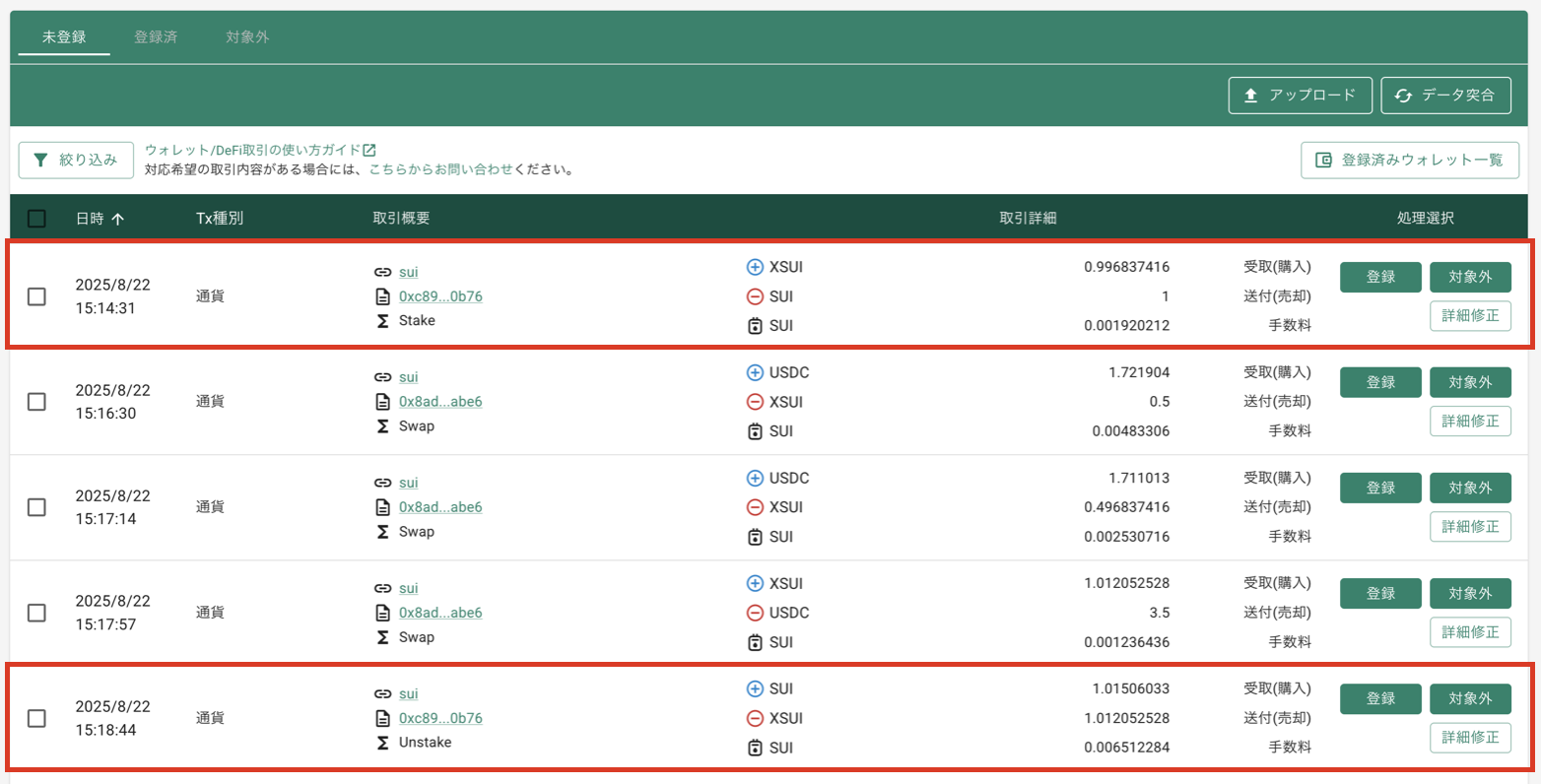Check the 15:17:14 row checkbox

pyautogui.click(x=36, y=507)
